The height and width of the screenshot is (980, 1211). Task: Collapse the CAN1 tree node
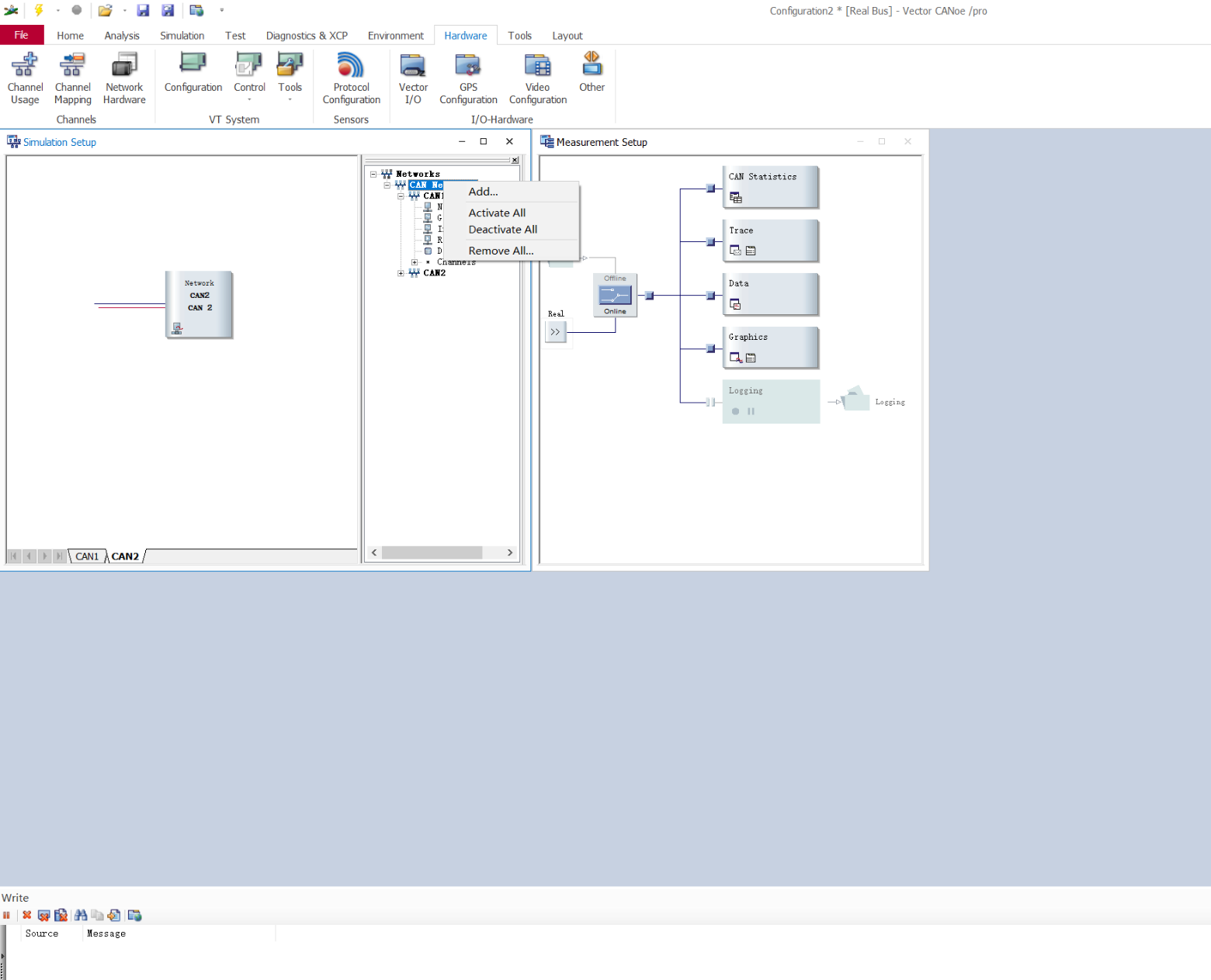pyautogui.click(x=401, y=196)
